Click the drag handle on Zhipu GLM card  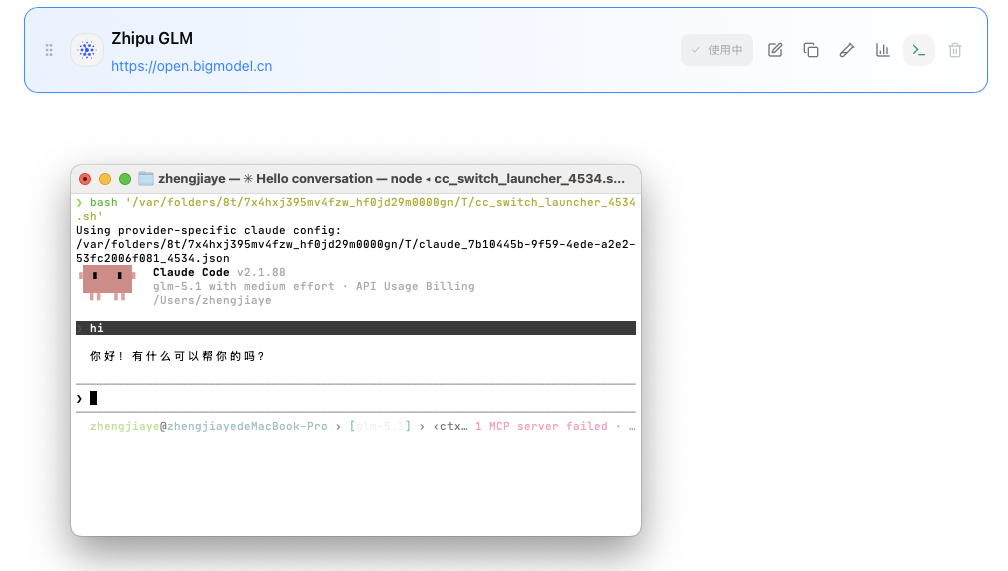[x=49, y=50]
